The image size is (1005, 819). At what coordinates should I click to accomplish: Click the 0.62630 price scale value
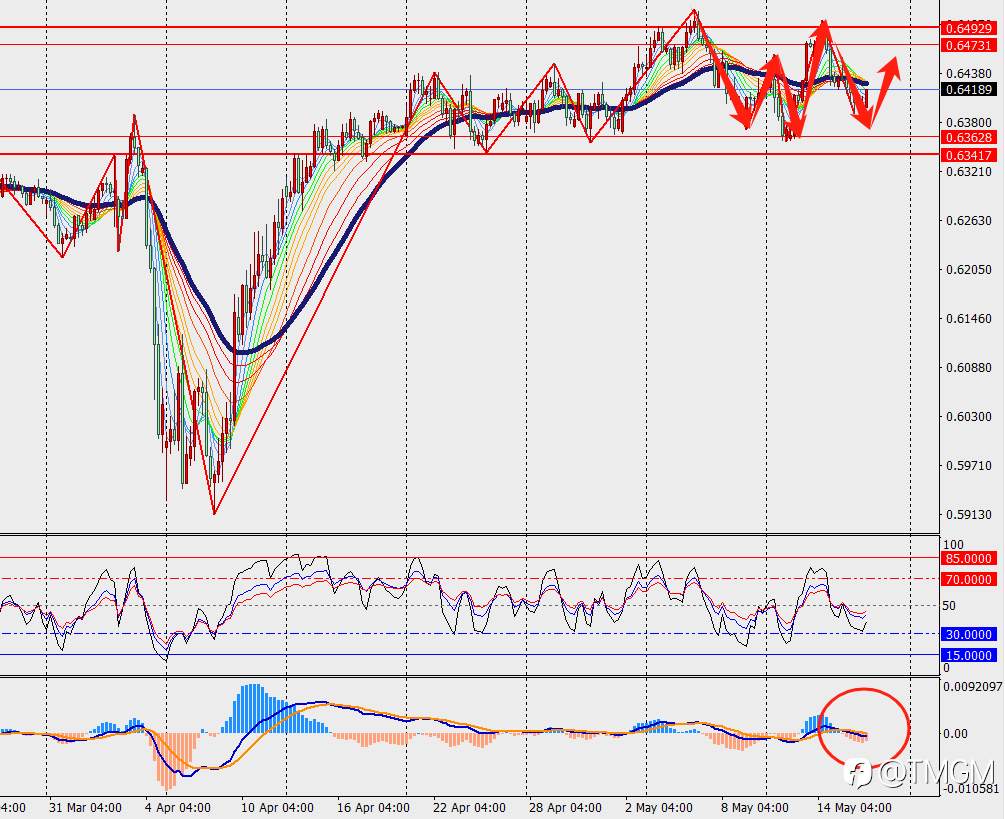coord(968,220)
